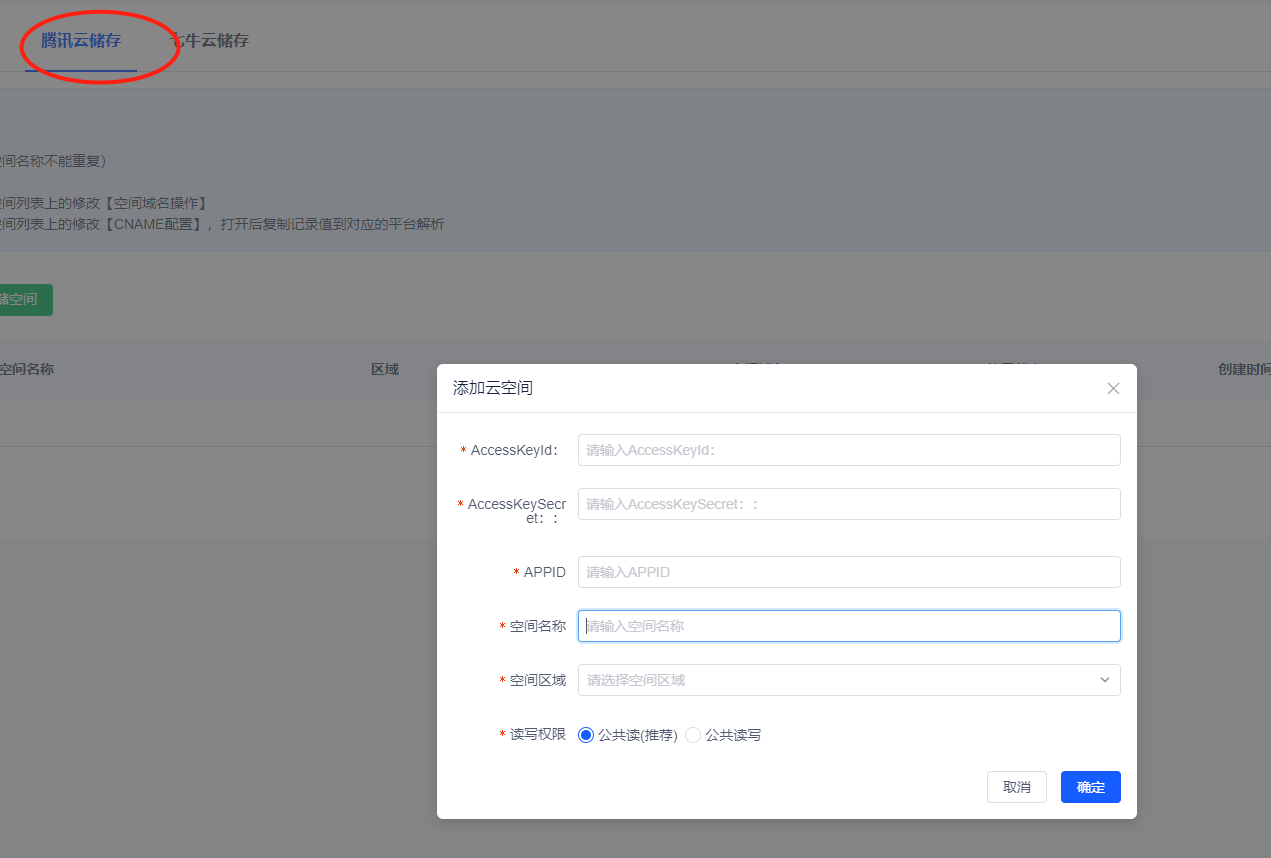The width and height of the screenshot is (1271, 858).
Task: Click the AccessKeySecret input field
Action: point(849,504)
